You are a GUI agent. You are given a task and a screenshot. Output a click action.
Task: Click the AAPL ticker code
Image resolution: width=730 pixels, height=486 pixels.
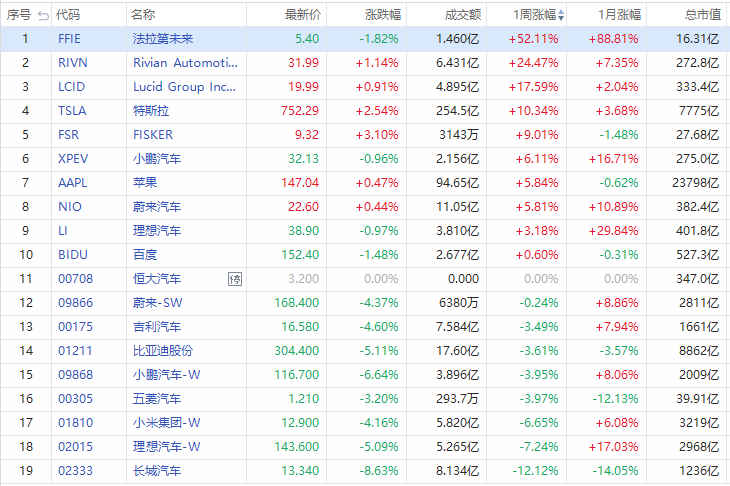72,182
